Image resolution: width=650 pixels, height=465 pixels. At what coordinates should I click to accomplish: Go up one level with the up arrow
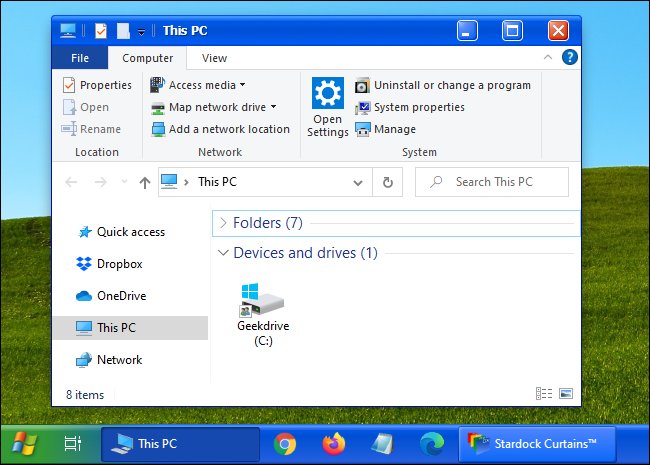pos(145,182)
